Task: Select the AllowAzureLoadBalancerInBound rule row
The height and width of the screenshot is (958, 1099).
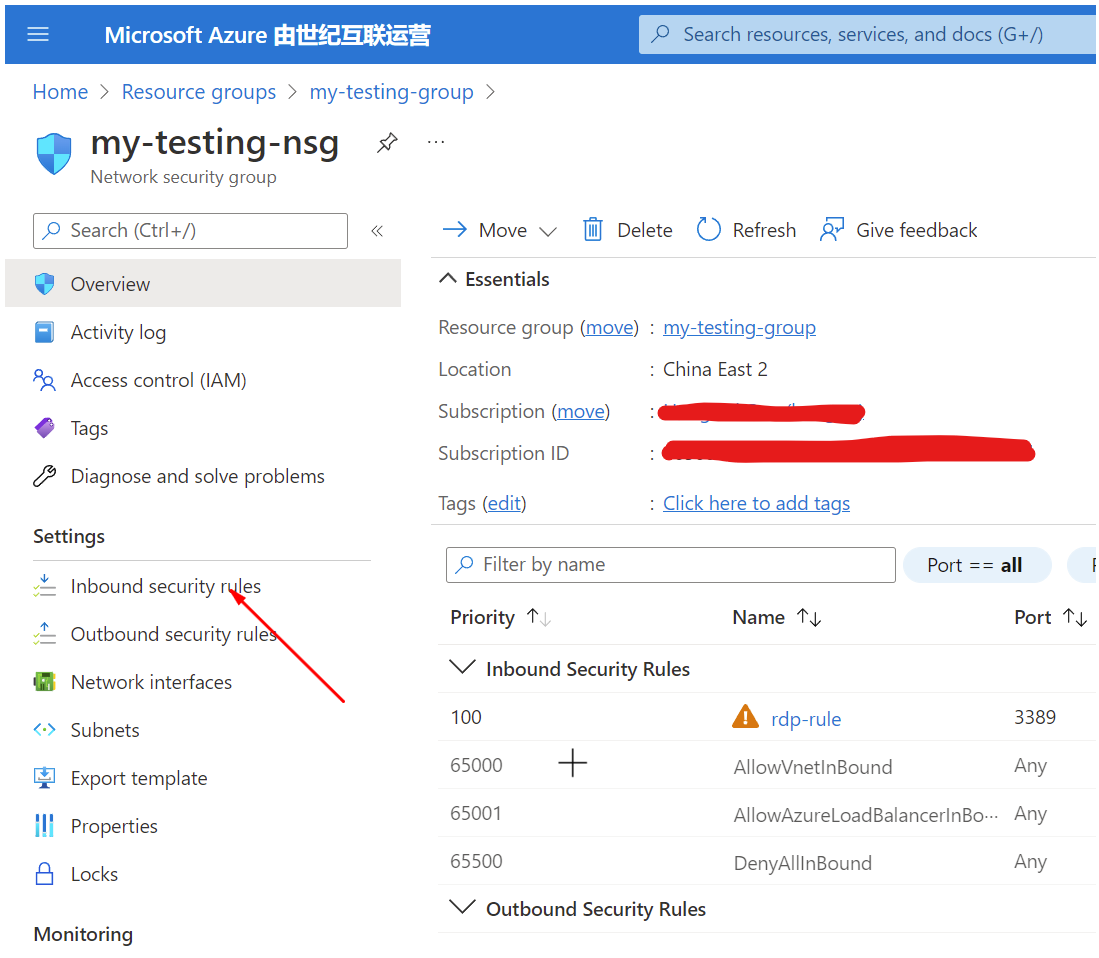Action: [x=767, y=813]
